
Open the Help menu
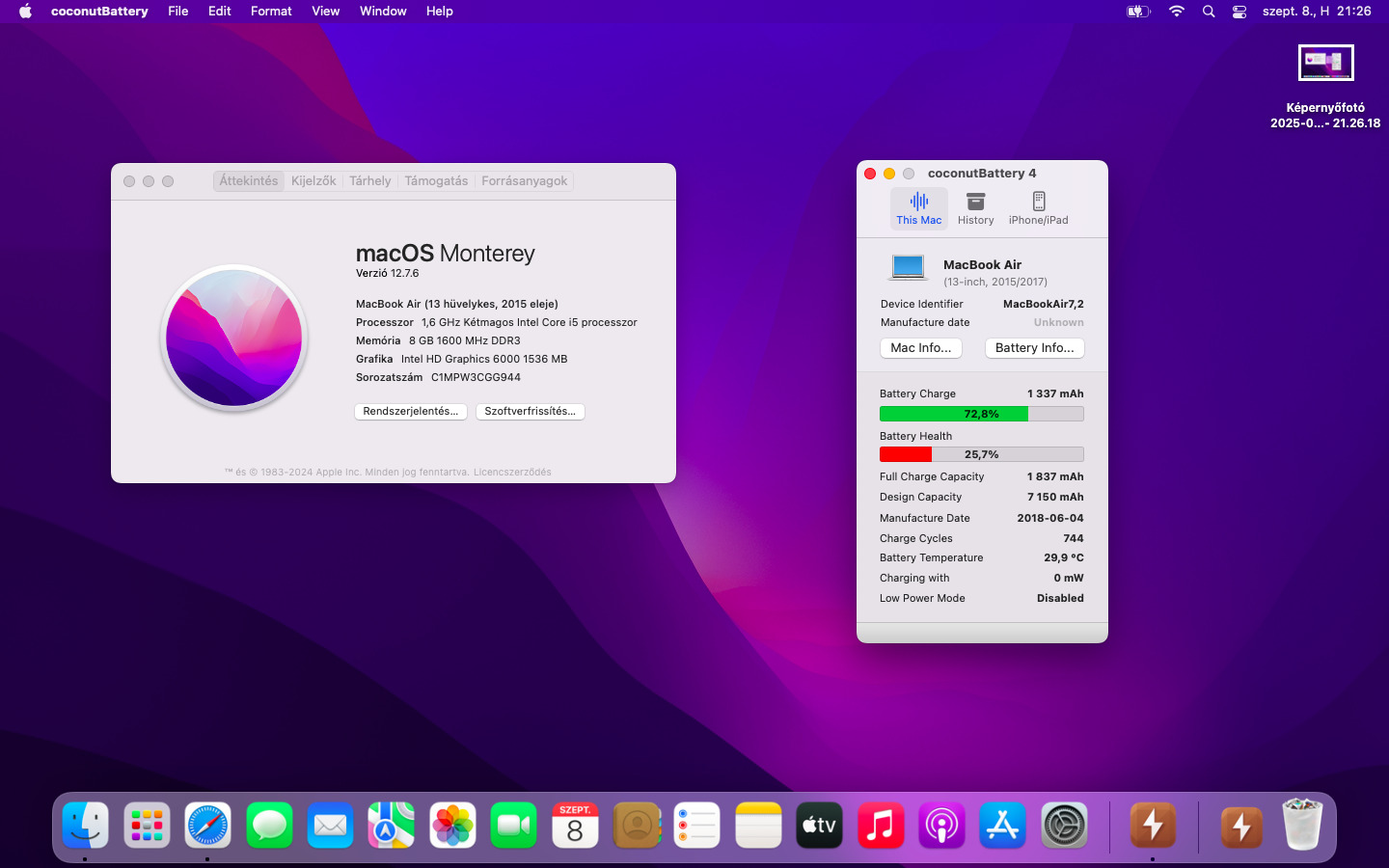click(440, 12)
